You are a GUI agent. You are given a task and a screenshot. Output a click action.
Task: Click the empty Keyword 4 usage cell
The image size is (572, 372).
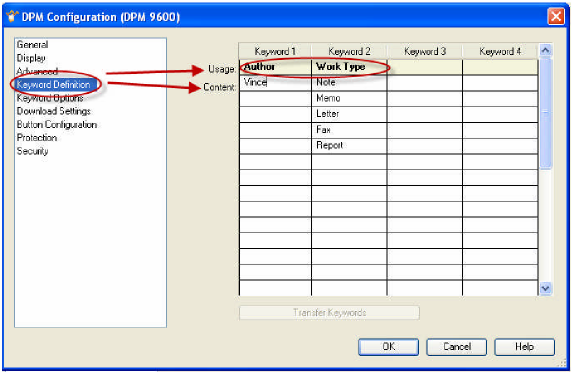tap(500, 67)
